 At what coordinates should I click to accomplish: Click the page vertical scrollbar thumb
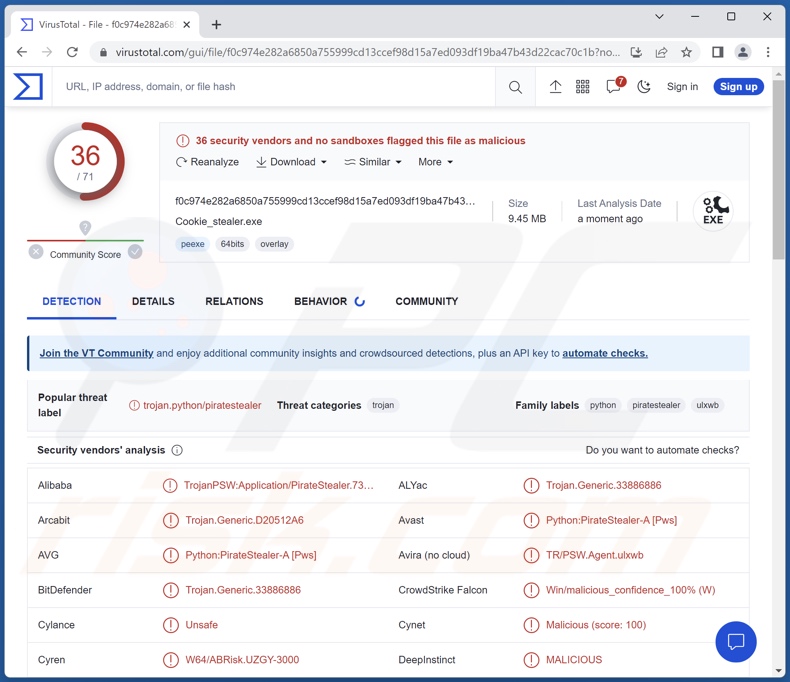coord(778,169)
